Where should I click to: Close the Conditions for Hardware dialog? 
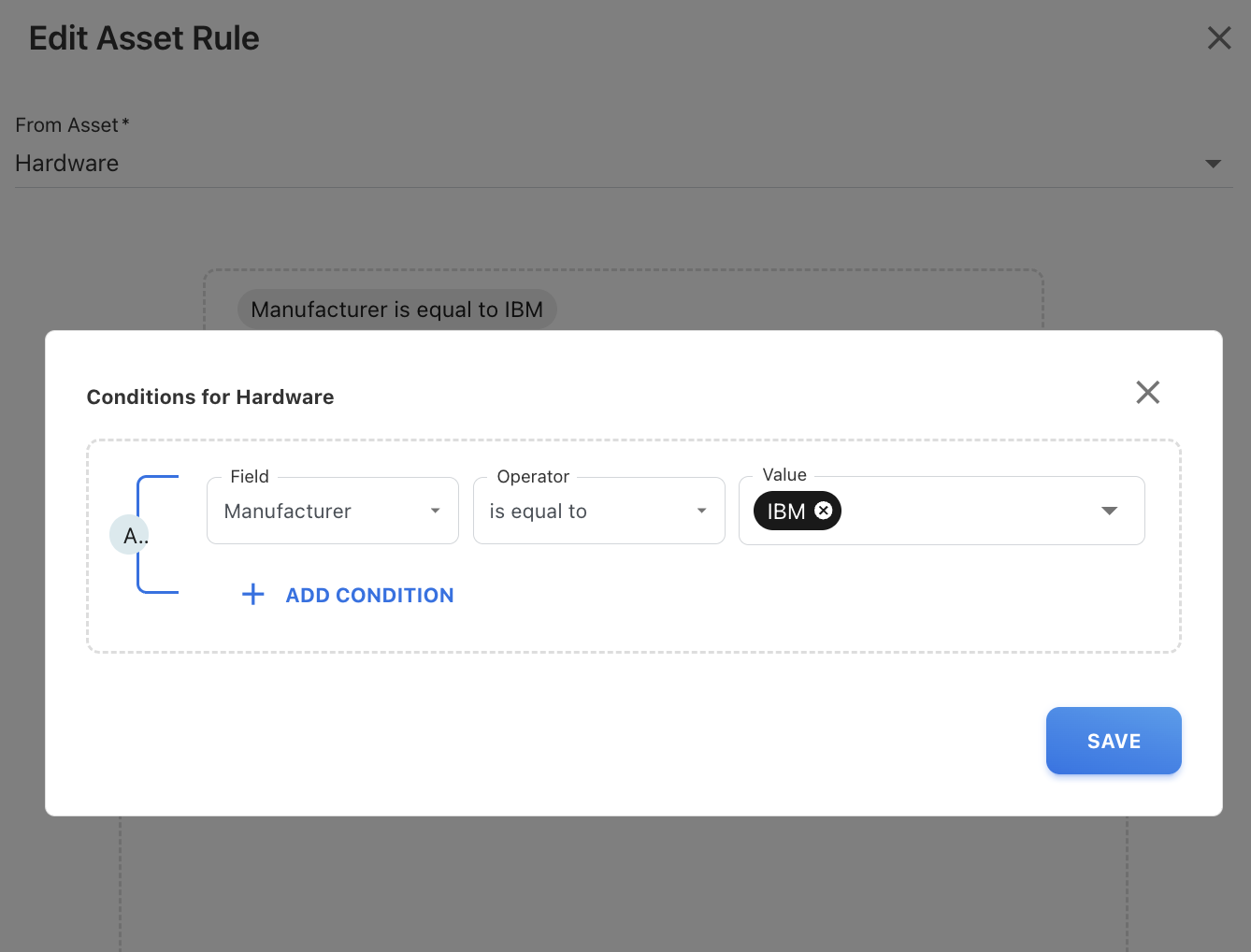(x=1147, y=392)
